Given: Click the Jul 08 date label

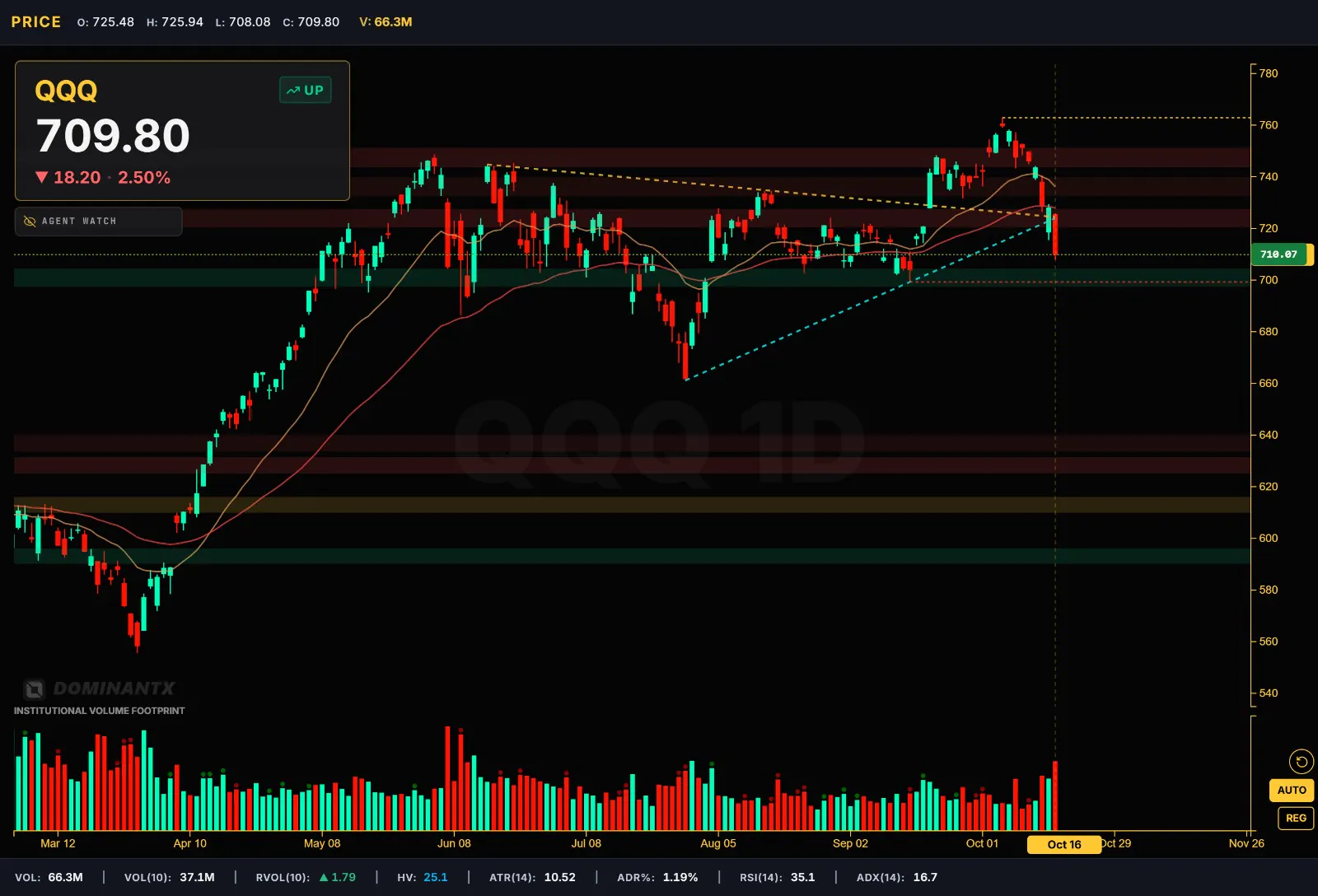Looking at the screenshot, I should coord(587,843).
